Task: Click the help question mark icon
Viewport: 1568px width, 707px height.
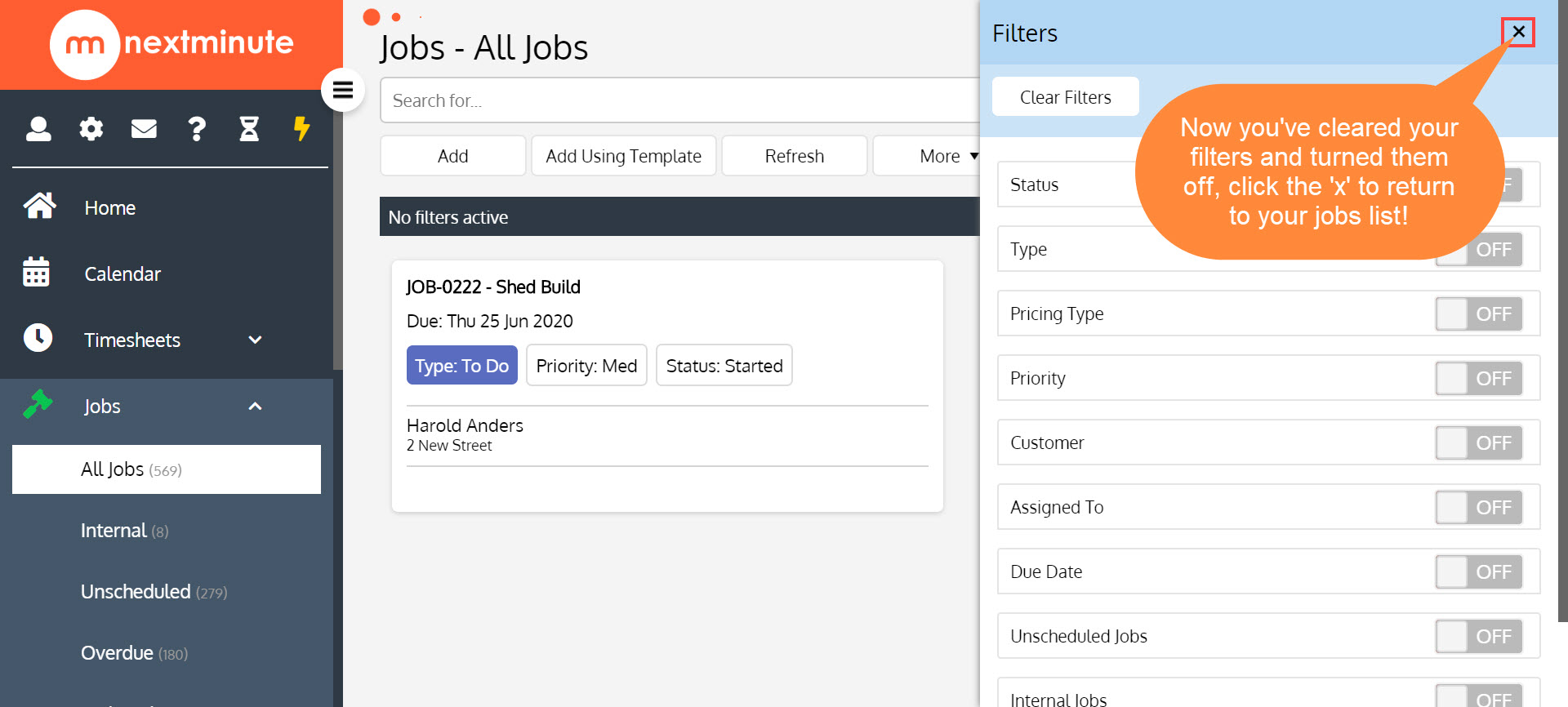Action: pyautogui.click(x=197, y=128)
